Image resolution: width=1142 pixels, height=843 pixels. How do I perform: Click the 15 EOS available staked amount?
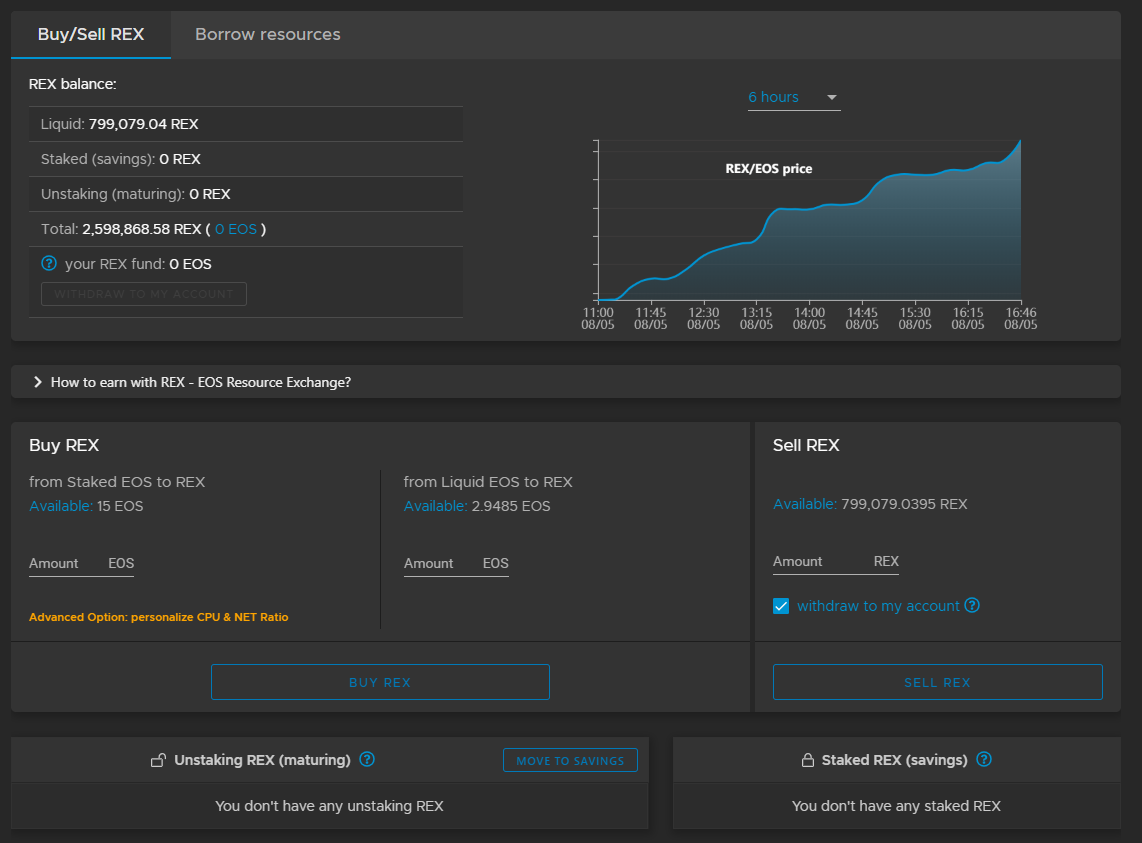(120, 506)
